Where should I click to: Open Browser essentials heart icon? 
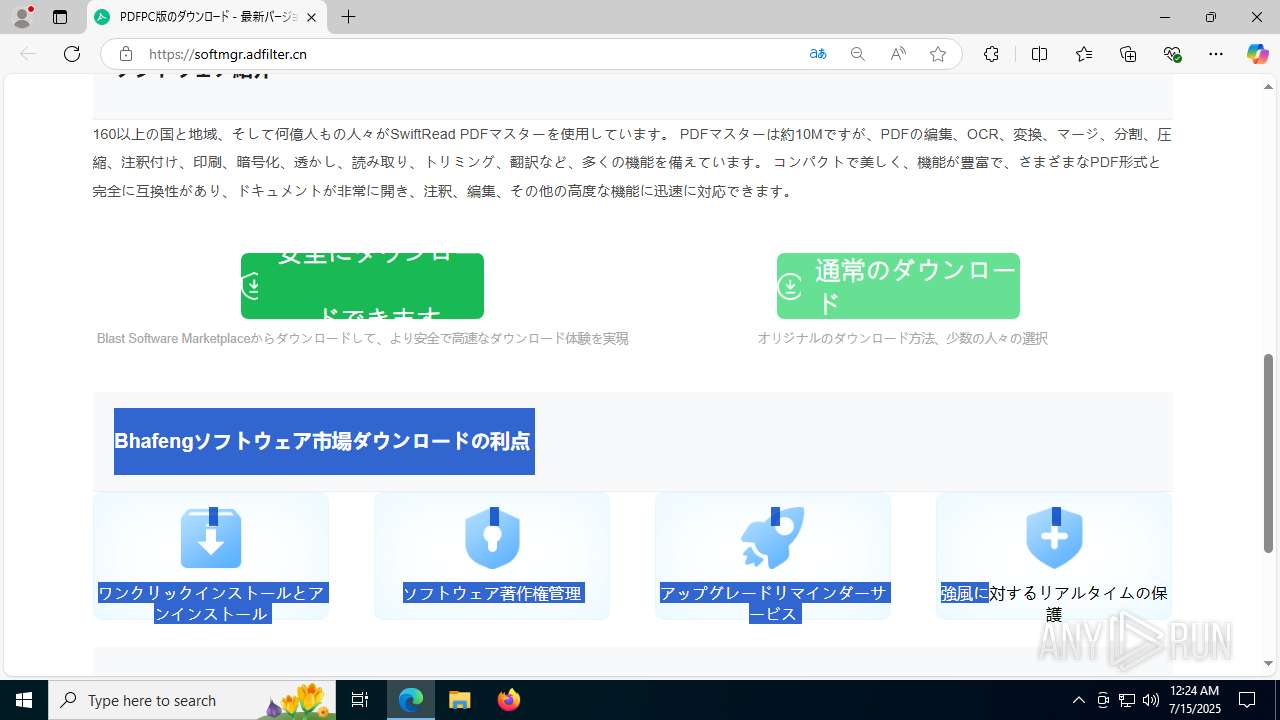pos(1172,54)
